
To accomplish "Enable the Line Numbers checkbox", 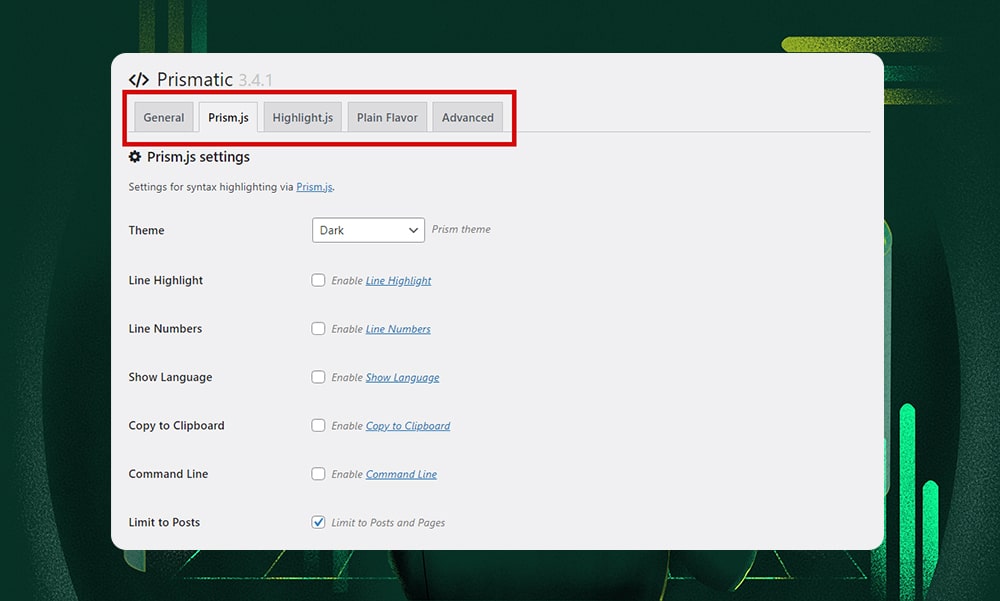I will pyautogui.click(x=318, y=328).
